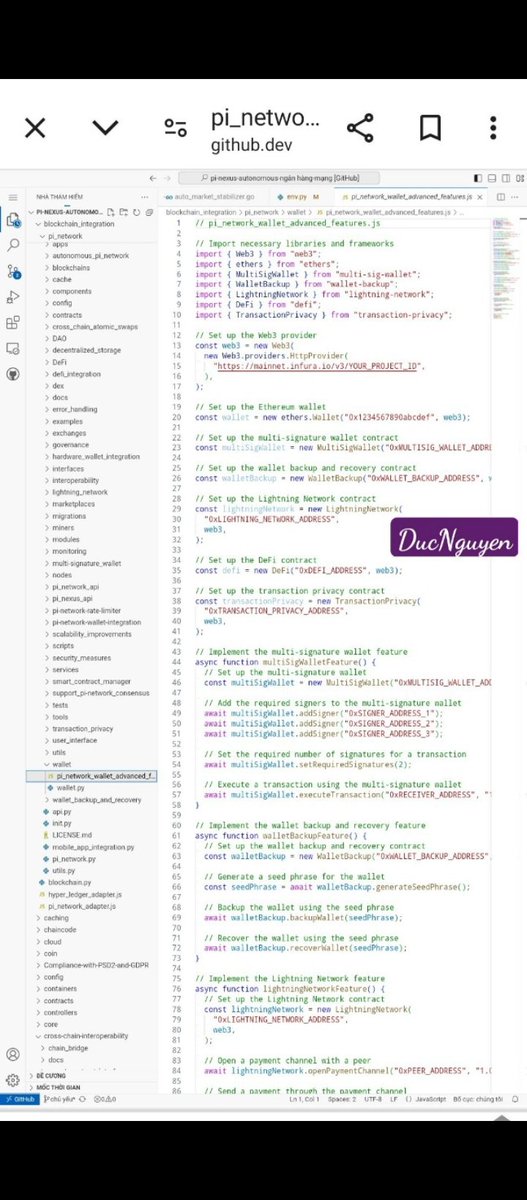The image size is (527, 1200).
Task: Share the github.dev page
Action: (x=360, y=128)
